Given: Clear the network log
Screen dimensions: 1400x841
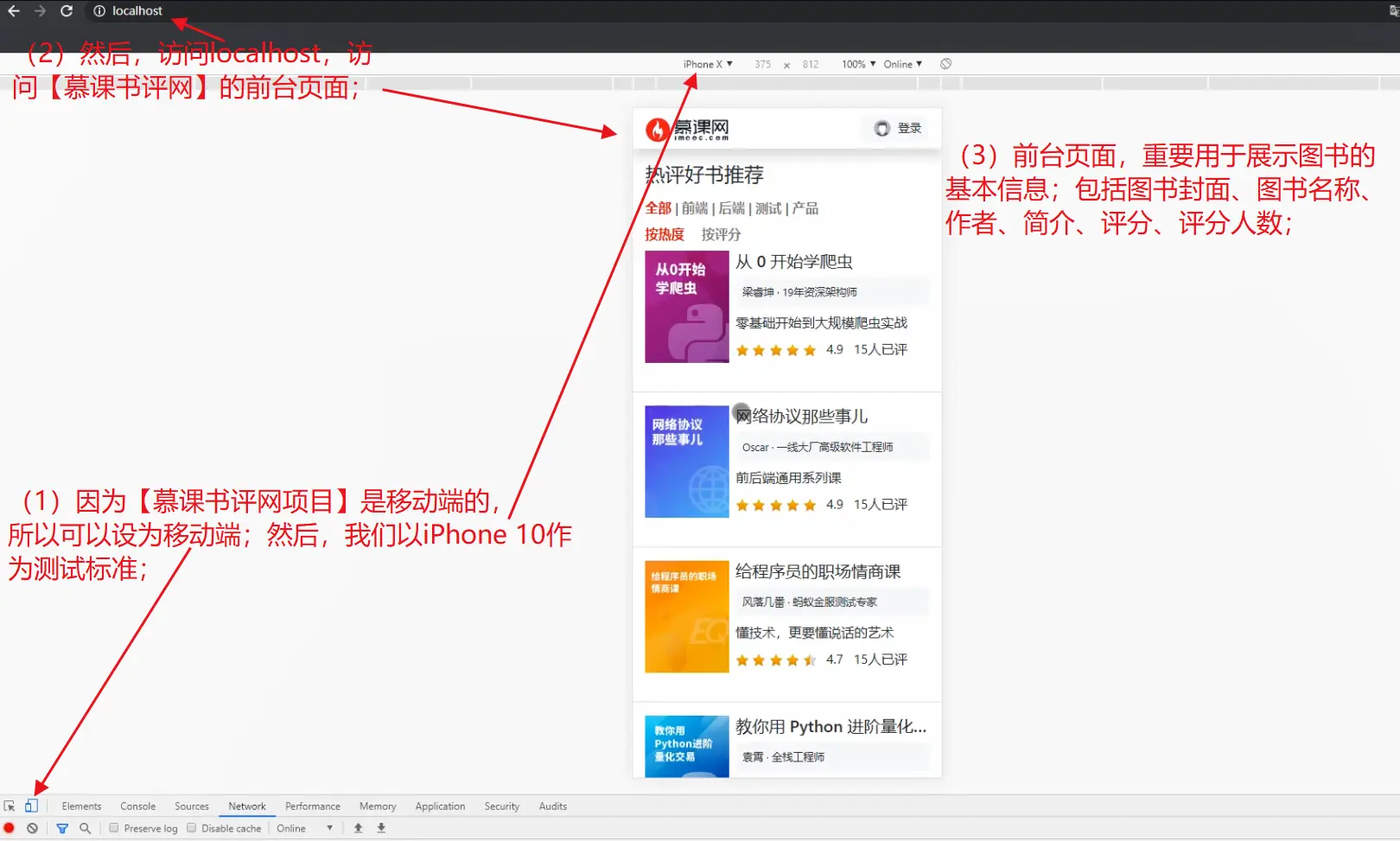Looking at the screenshot, I should (x=32, y=828).
